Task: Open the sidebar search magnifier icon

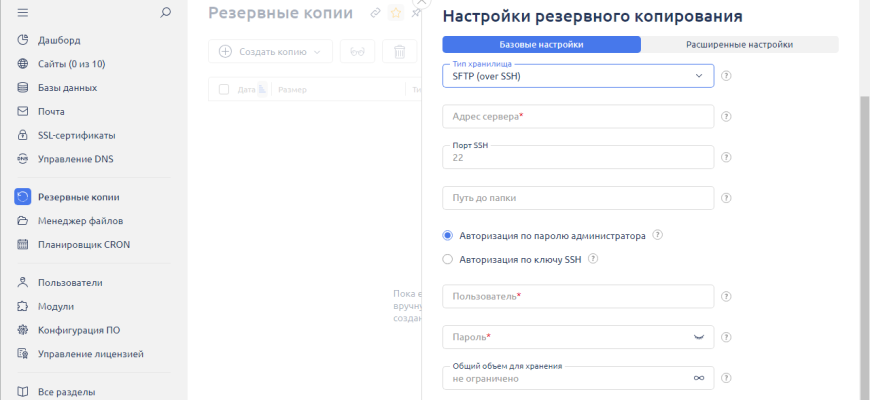Action: [166, 12]
